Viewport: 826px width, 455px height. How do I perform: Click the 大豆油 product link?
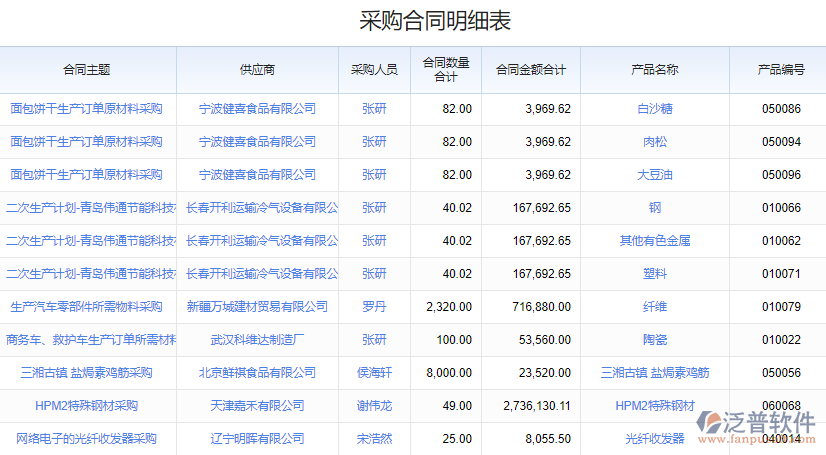click(x=654, y=175)
